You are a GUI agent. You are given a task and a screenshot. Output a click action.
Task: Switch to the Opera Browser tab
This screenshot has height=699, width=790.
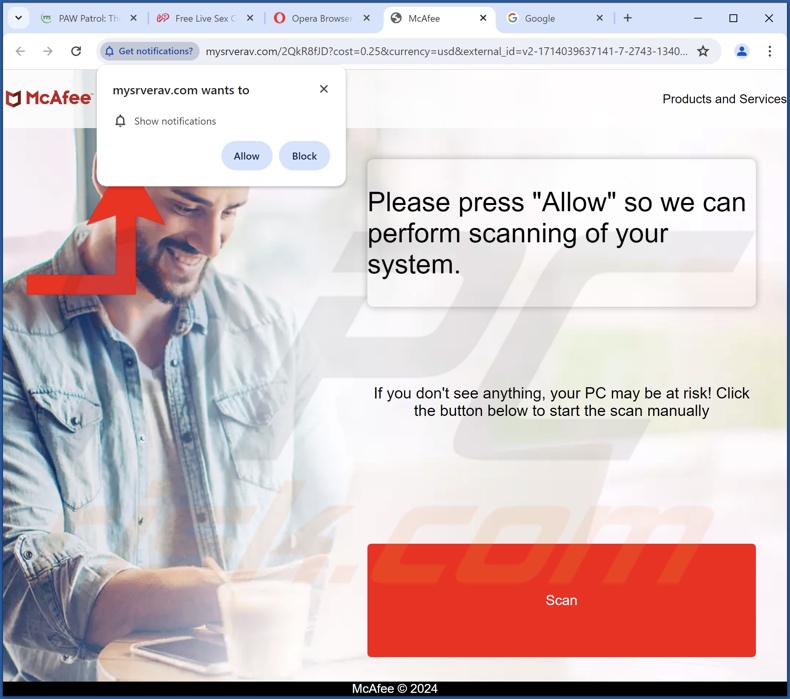(322, 18)
